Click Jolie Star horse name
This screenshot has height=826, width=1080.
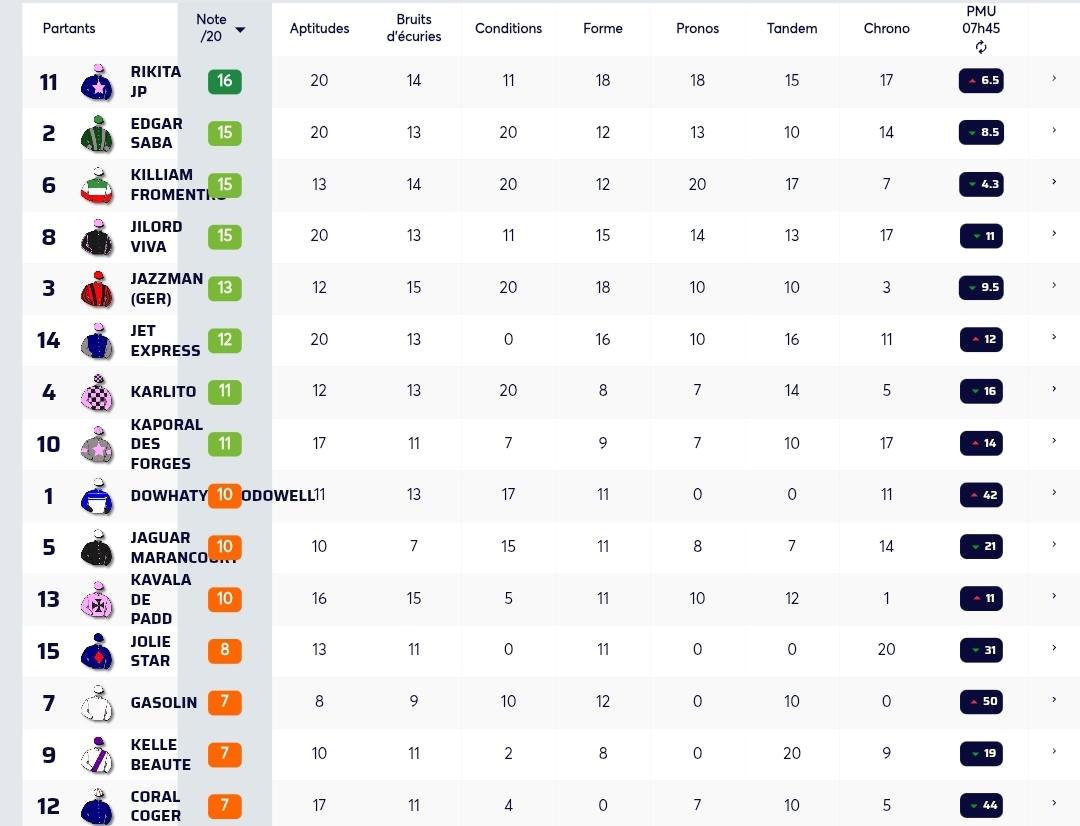click(150, 651)
